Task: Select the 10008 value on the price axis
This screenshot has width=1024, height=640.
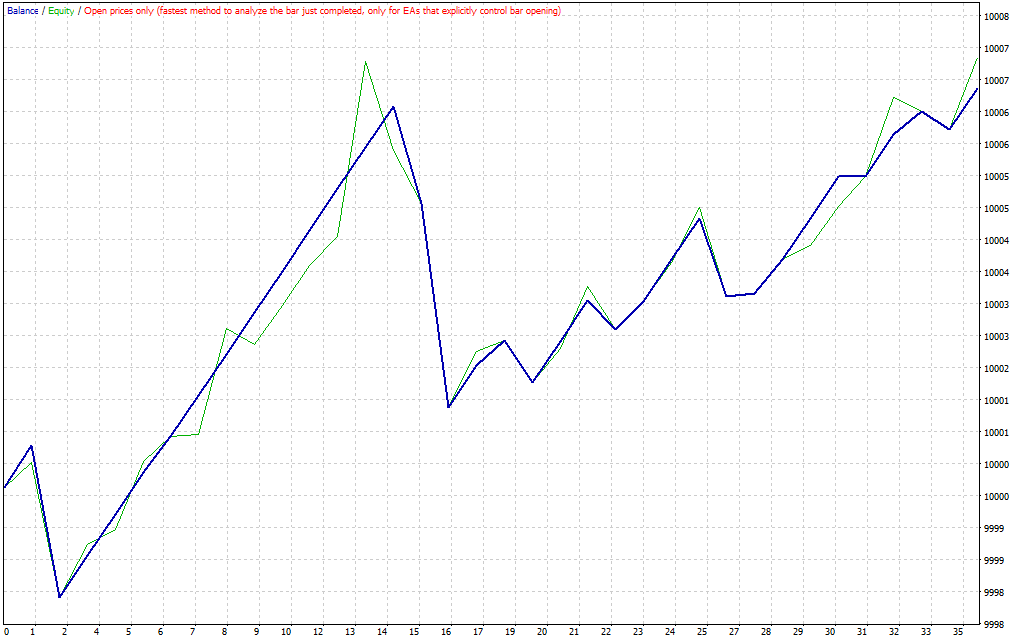Action: [x=994, y=16]
